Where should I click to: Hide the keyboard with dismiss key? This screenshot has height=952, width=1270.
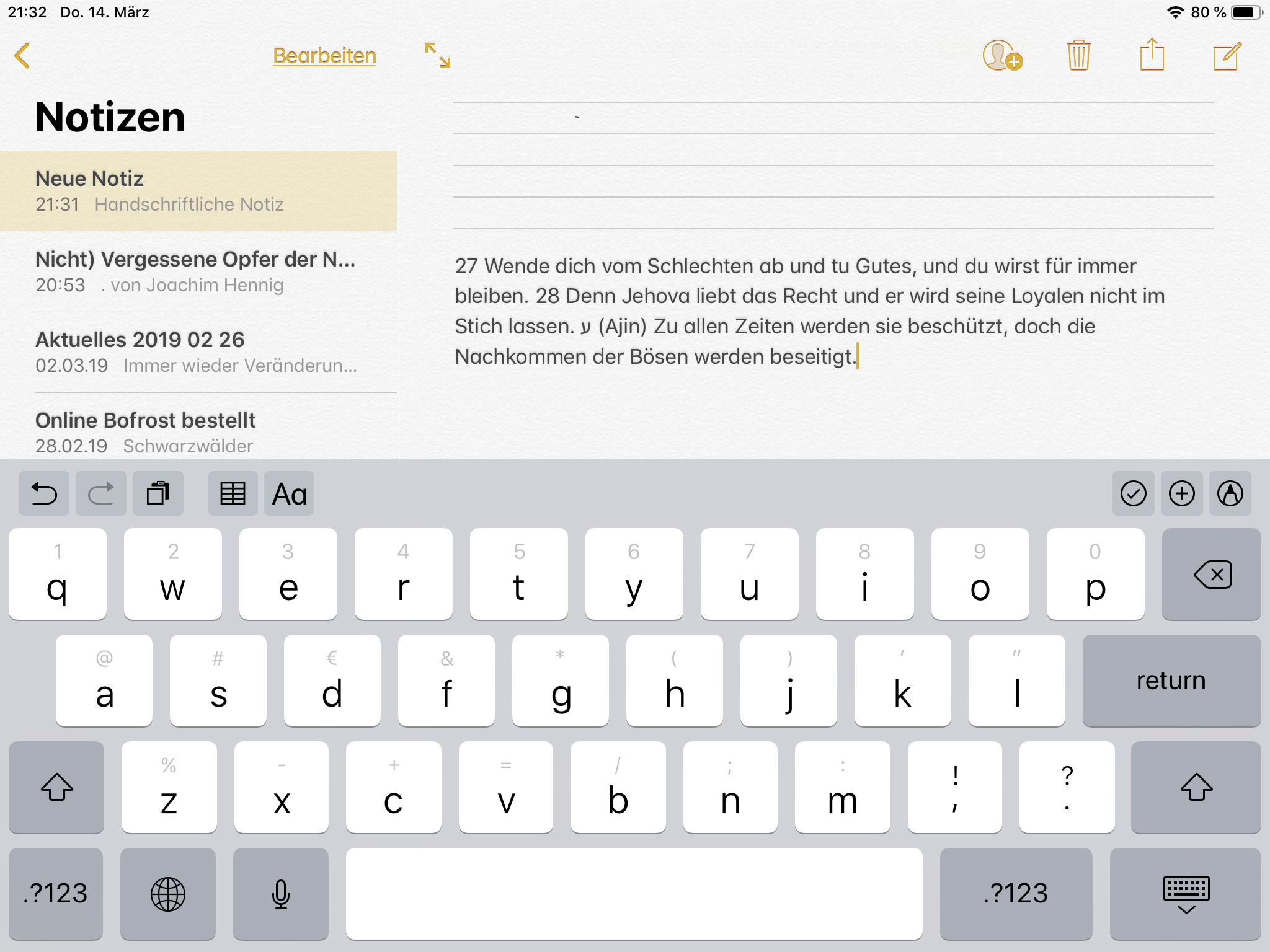[1185, 894]
